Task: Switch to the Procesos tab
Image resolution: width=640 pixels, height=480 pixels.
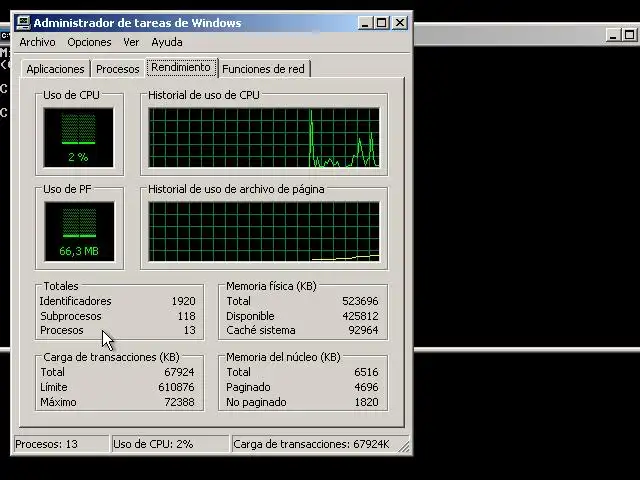Action: pos(118,69)
